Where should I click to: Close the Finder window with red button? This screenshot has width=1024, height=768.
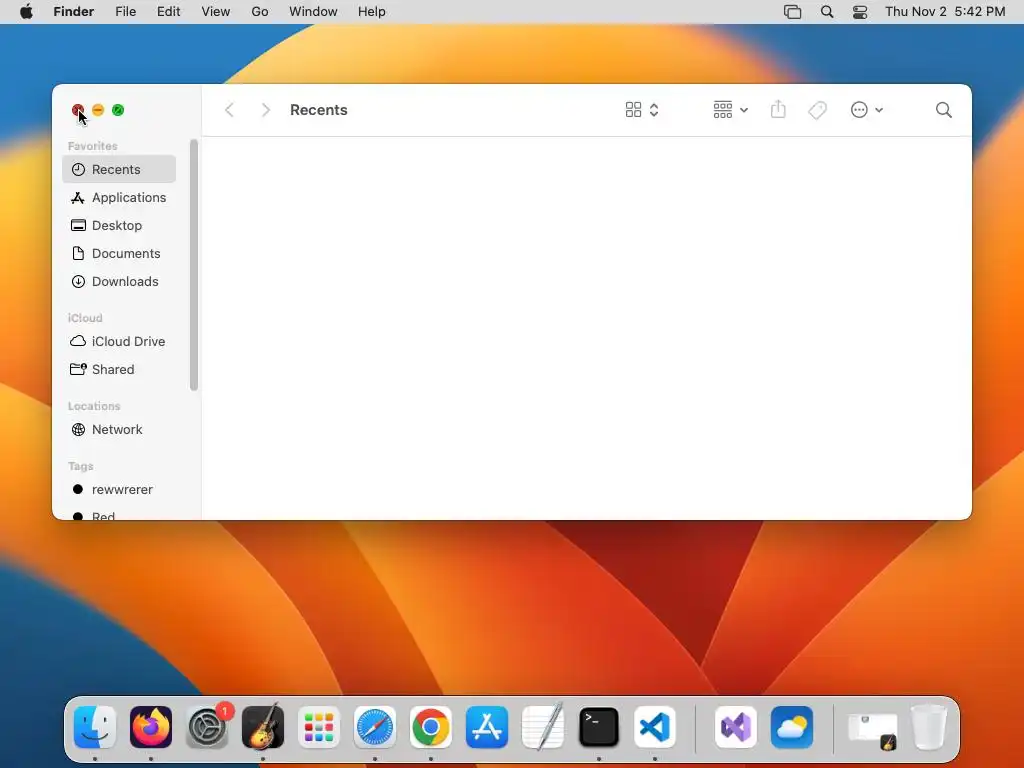tap(78, 110)
